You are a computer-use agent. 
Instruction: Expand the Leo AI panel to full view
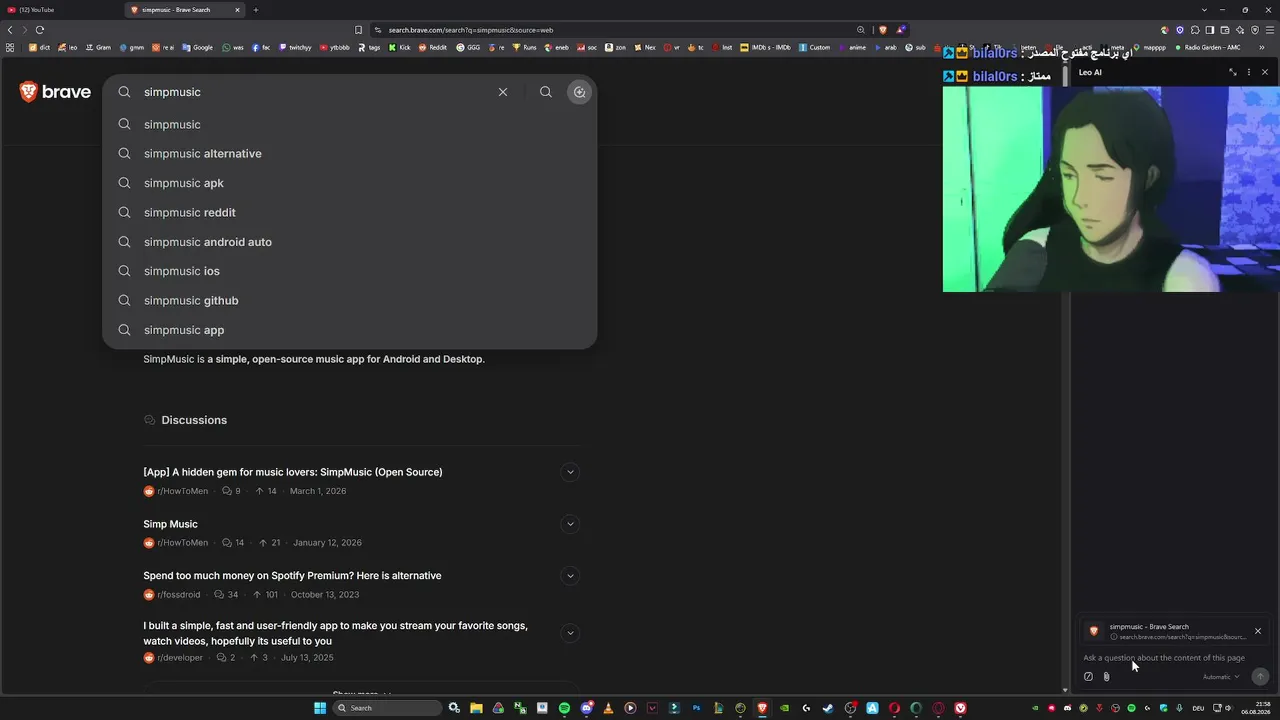coord(1233,72)
